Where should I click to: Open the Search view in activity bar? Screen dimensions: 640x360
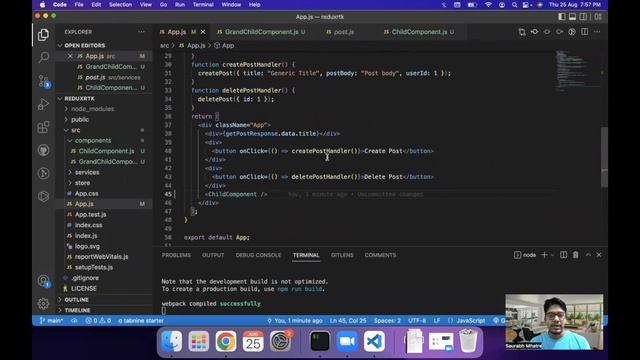coord(43,57)
